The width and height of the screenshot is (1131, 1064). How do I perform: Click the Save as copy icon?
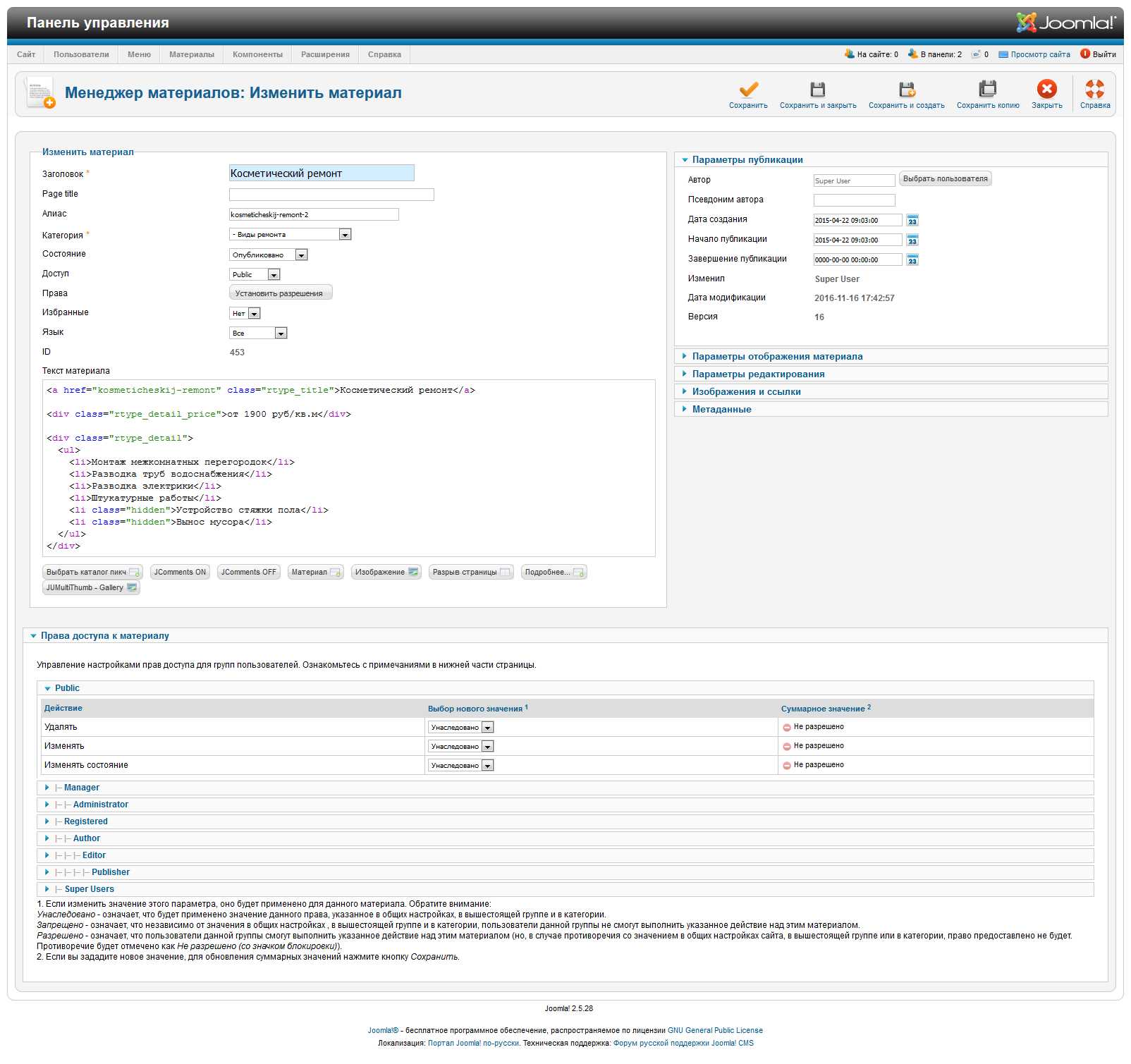point(987,90)
